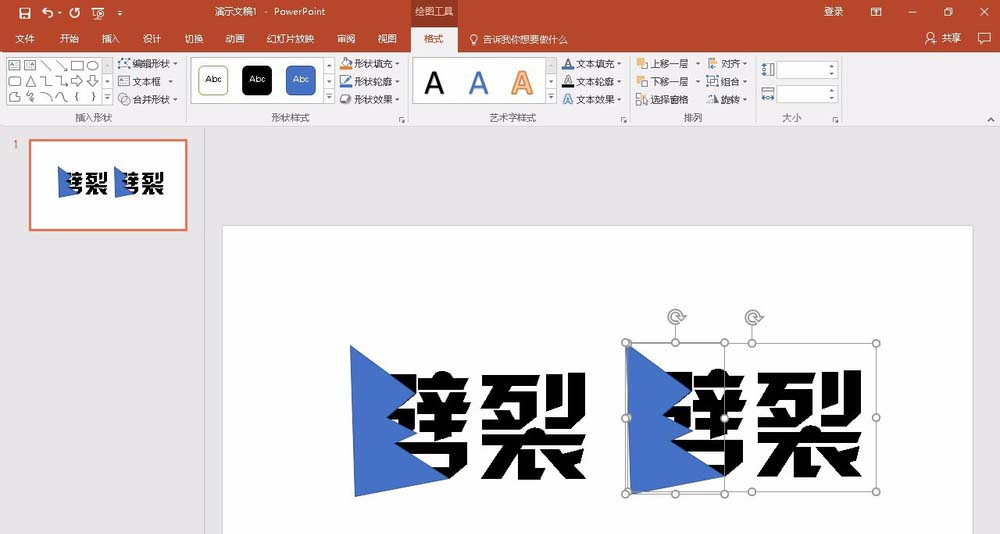Open the Text Box (文本框) dropdown

pyautogui.click(x=146, y=81)
